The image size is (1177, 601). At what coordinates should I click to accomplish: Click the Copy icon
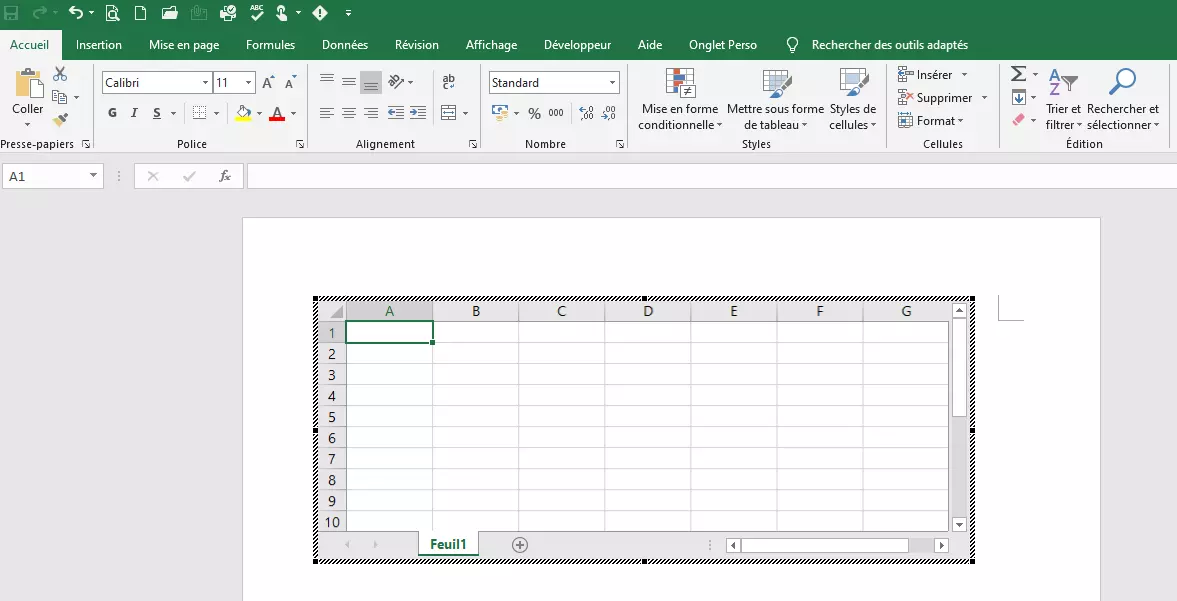click(x=59, y=97)
